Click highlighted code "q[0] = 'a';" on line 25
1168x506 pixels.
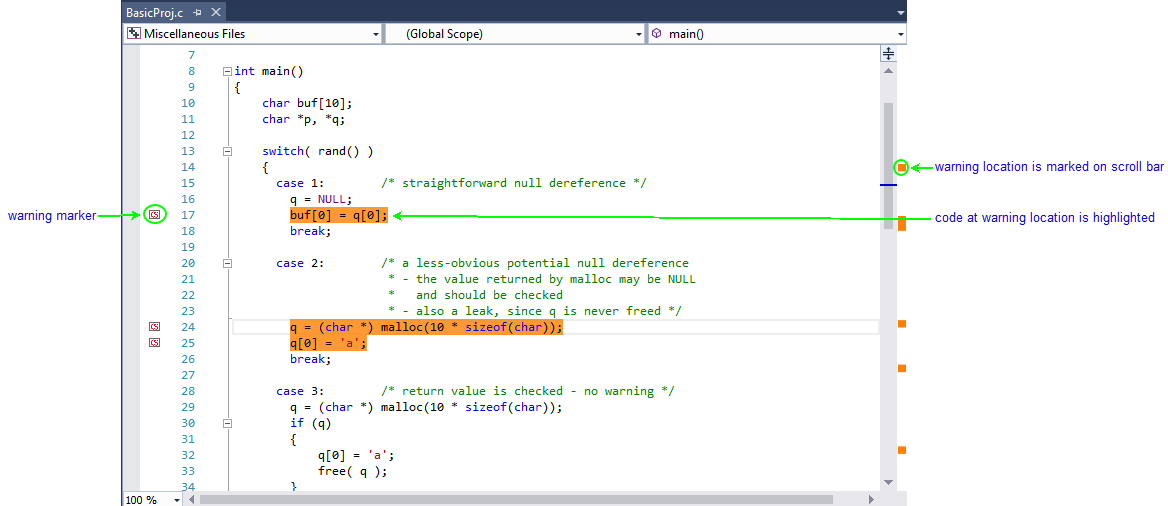tap(328, 344)
